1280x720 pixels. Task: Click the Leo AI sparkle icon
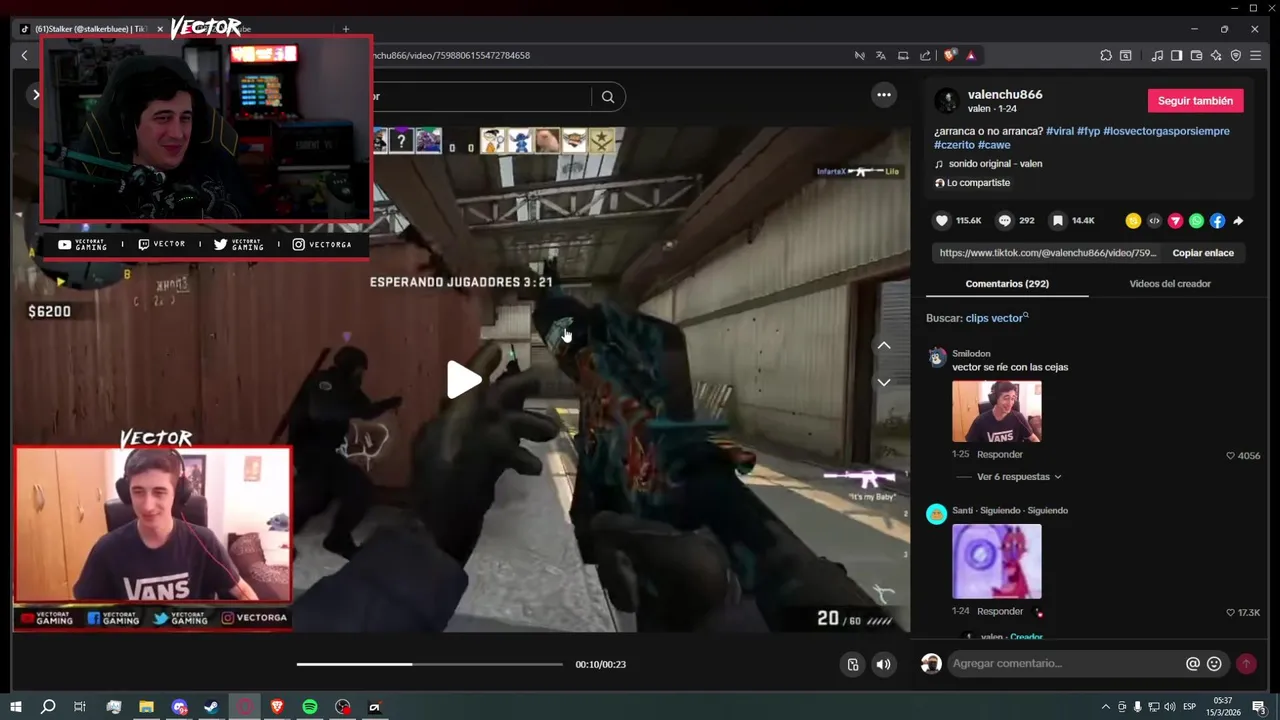(1216, 56)
